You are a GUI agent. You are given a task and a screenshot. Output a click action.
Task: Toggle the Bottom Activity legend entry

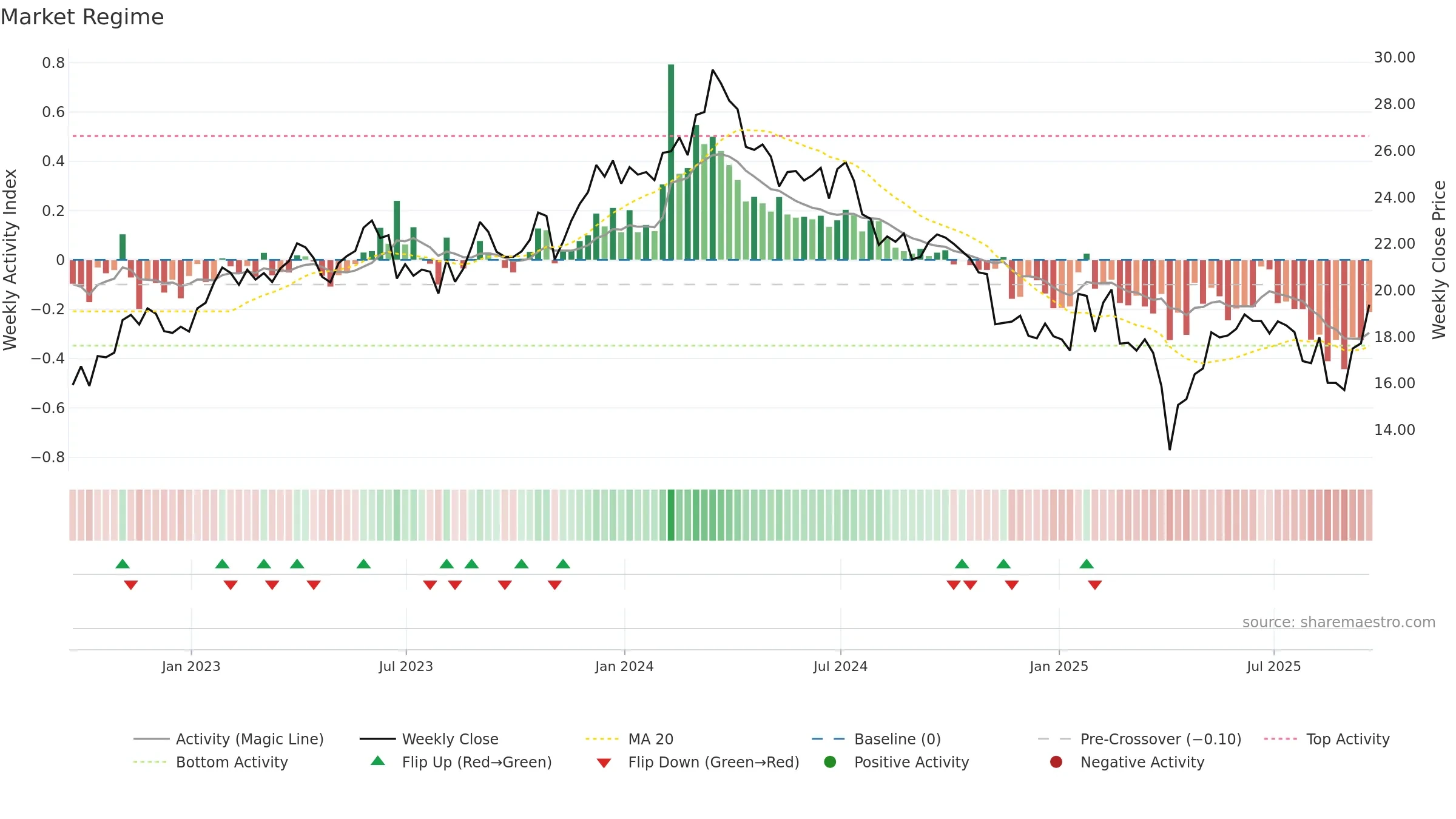point(211,762)
